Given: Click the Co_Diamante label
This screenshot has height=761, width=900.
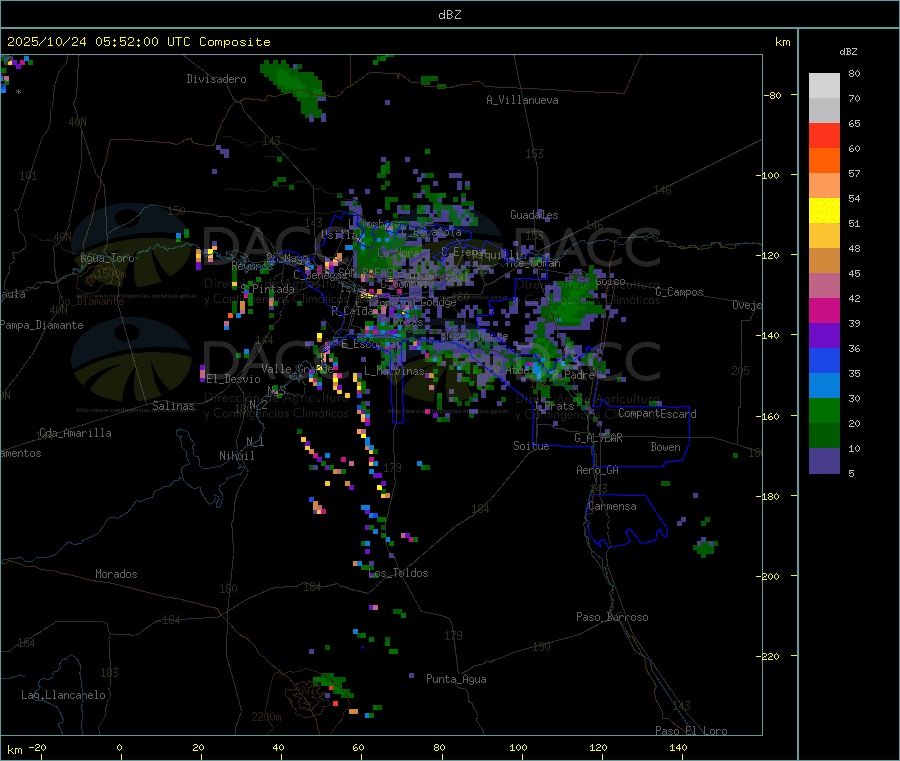Looking at the screenshot, I should pyautogui.click(x=91, y=301).
